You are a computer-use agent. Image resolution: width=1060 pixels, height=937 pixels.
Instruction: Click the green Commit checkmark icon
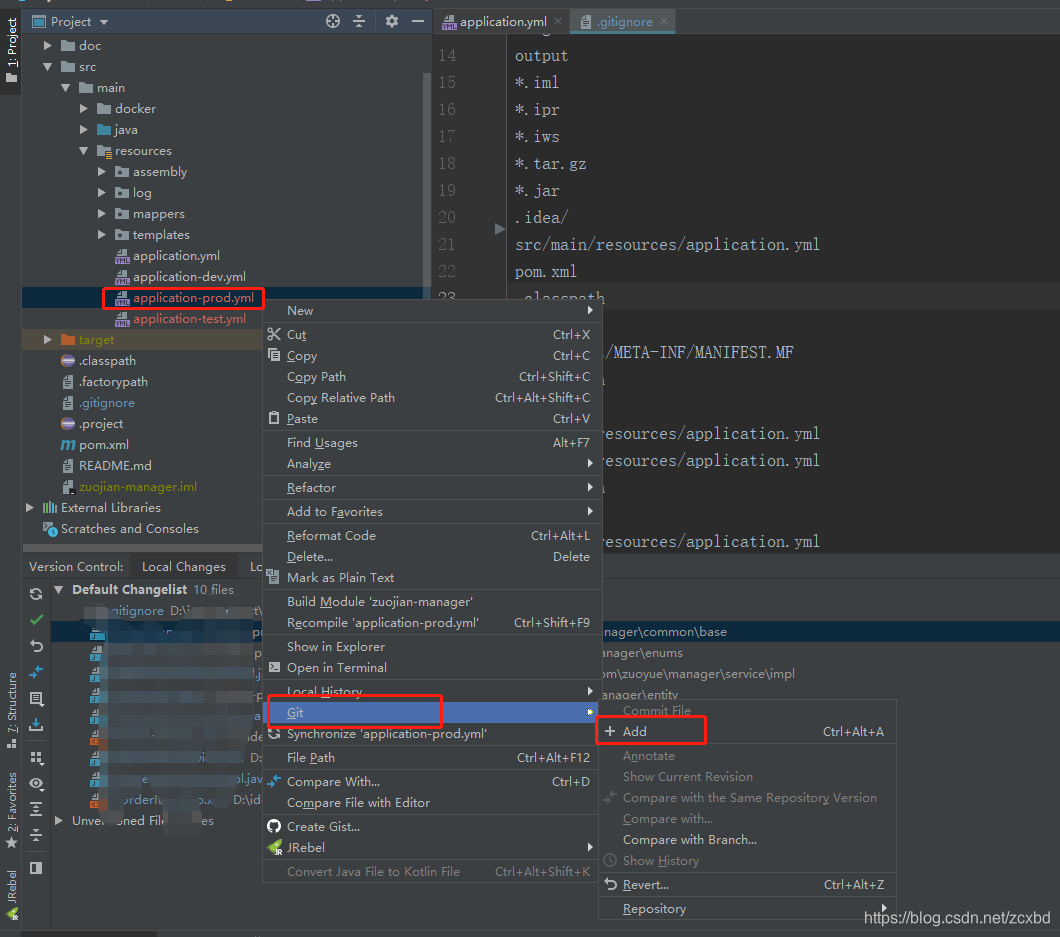[37, 619]
